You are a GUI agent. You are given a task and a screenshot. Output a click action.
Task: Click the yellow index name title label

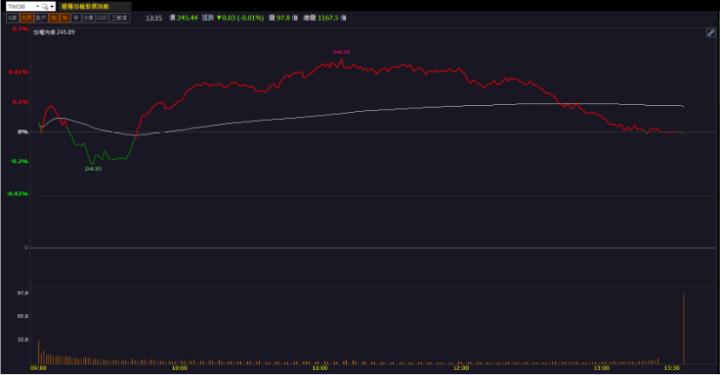(85, 6)
